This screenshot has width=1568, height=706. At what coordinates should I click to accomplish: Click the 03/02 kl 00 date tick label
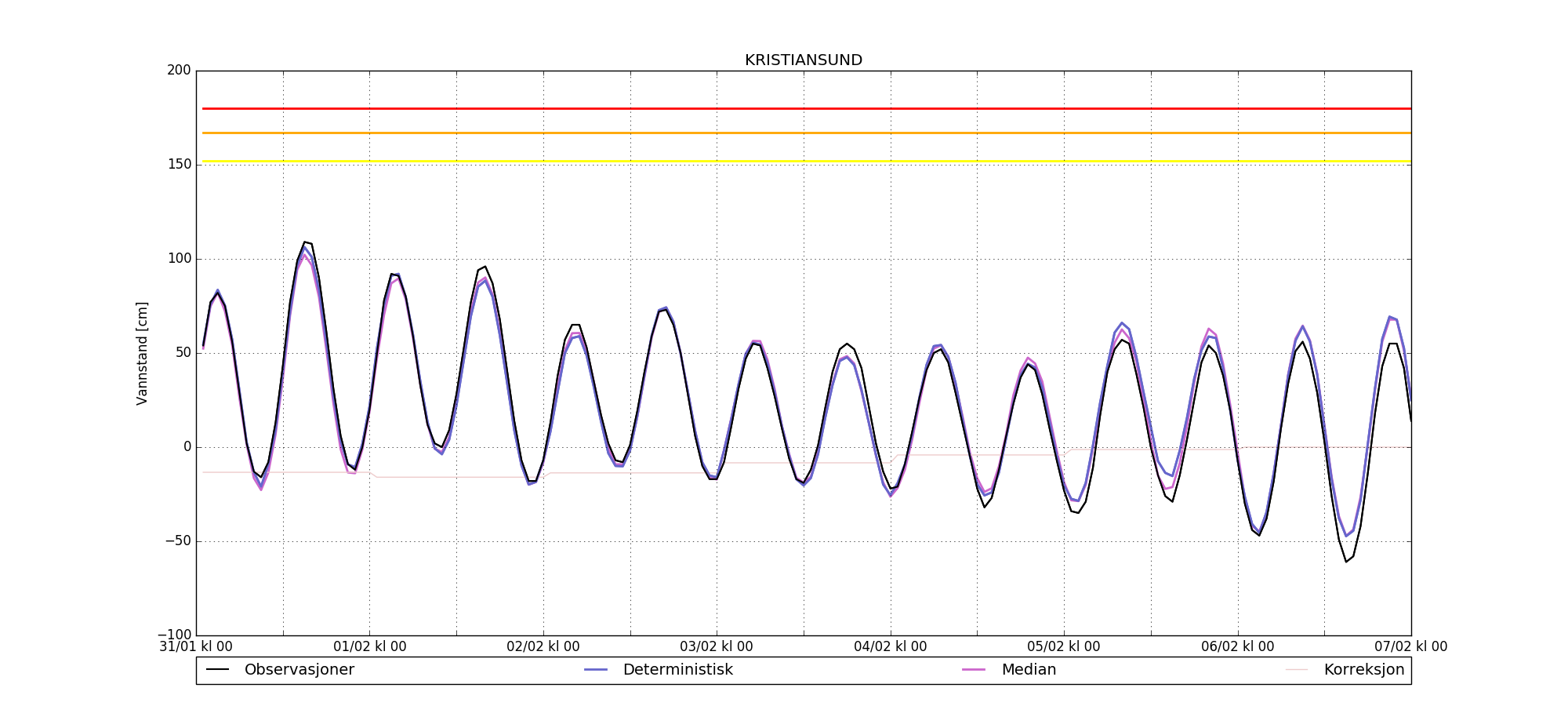717,647
